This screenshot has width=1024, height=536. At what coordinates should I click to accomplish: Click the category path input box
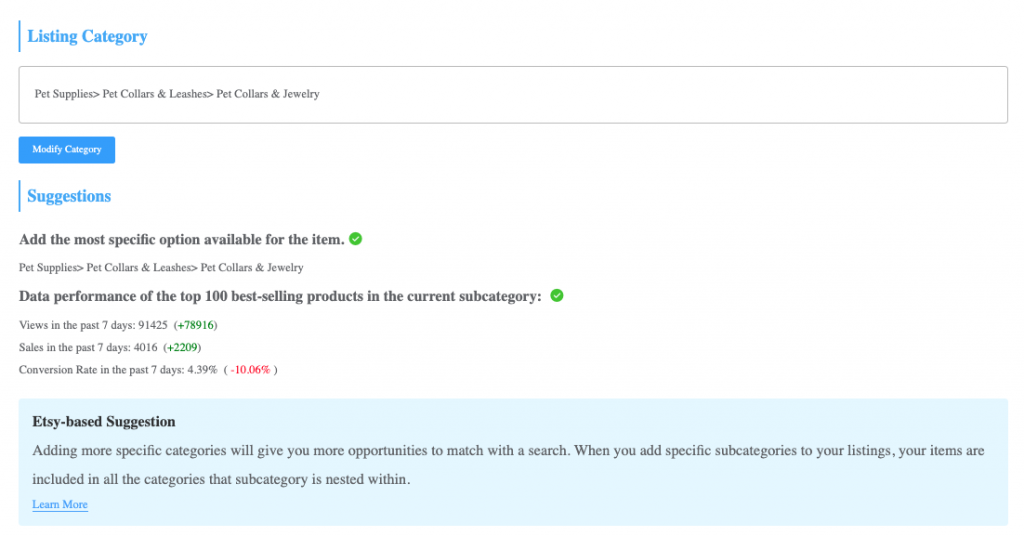coord(513,95)
